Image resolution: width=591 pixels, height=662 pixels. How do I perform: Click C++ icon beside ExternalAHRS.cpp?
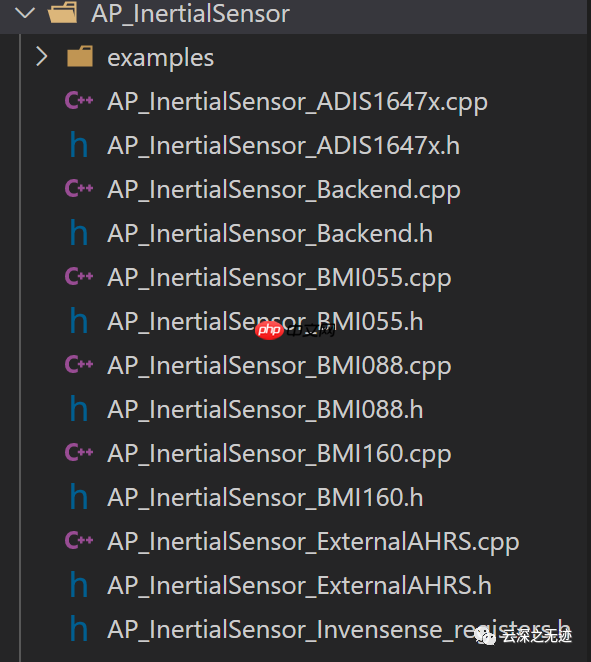79,540
